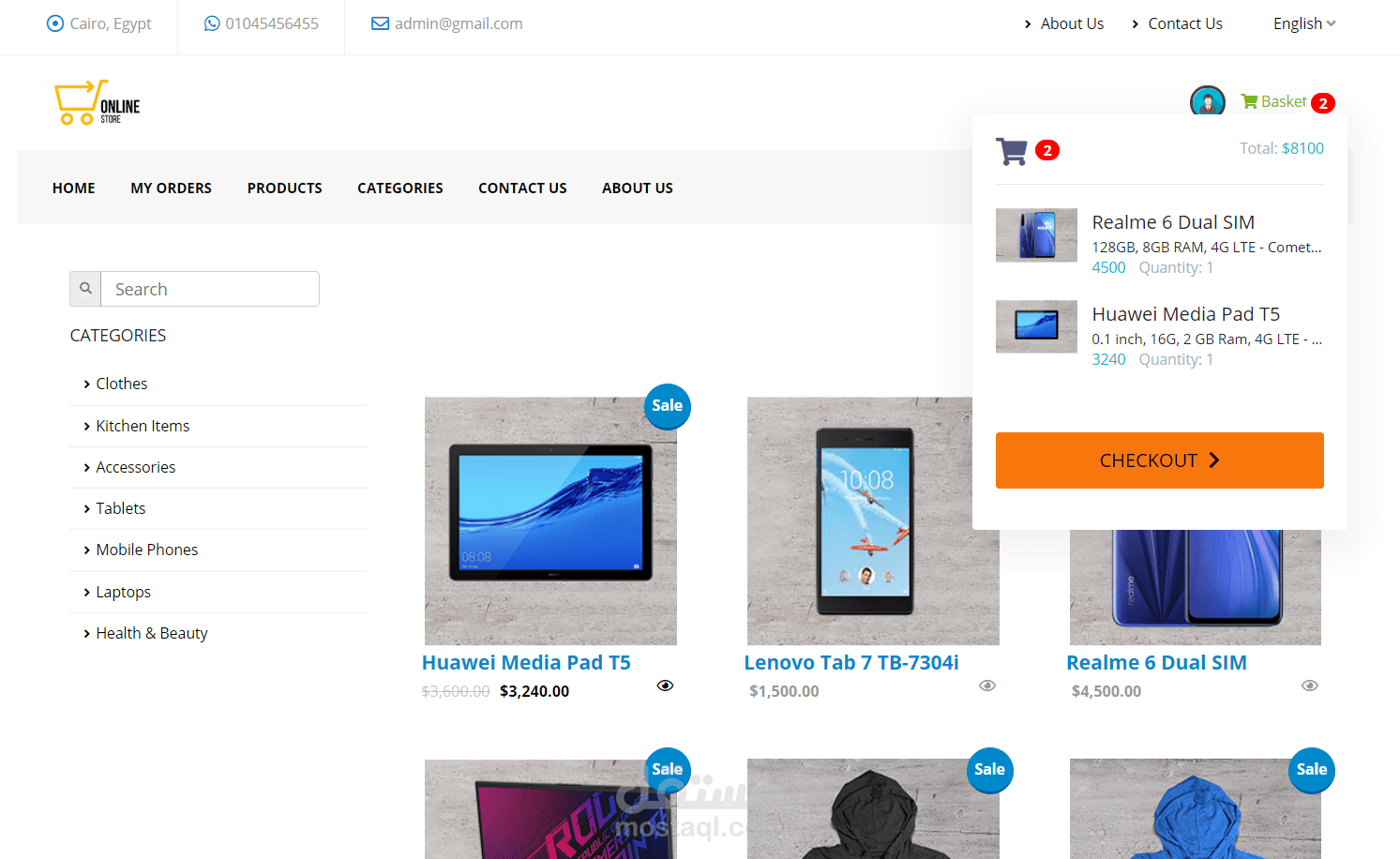Viewport: 1400px width, 859px height.
Task: Click the CHECKOUT button in the basket popup
Action: point(1159,460)
